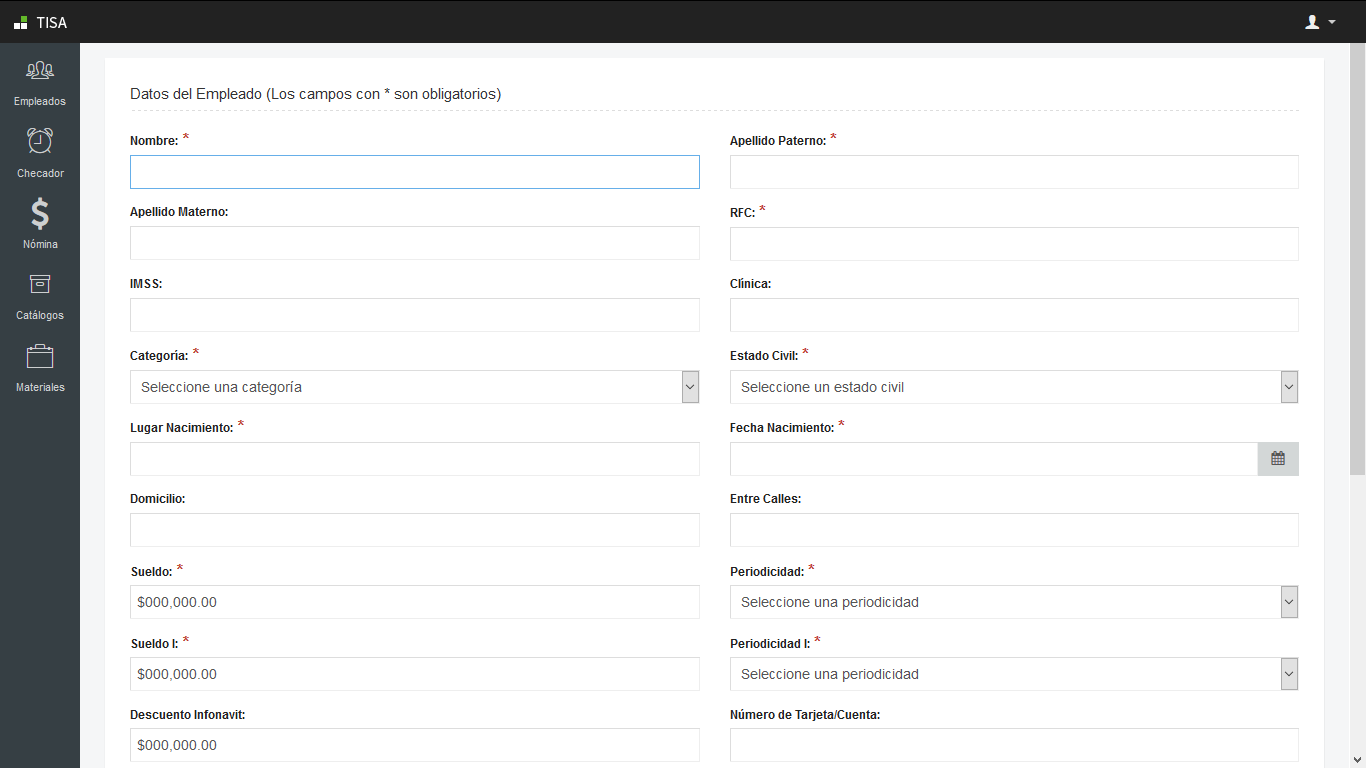Click the Nombre input field
The height and width of the screenshot is (768, 1366).
[x=414, y=172]
